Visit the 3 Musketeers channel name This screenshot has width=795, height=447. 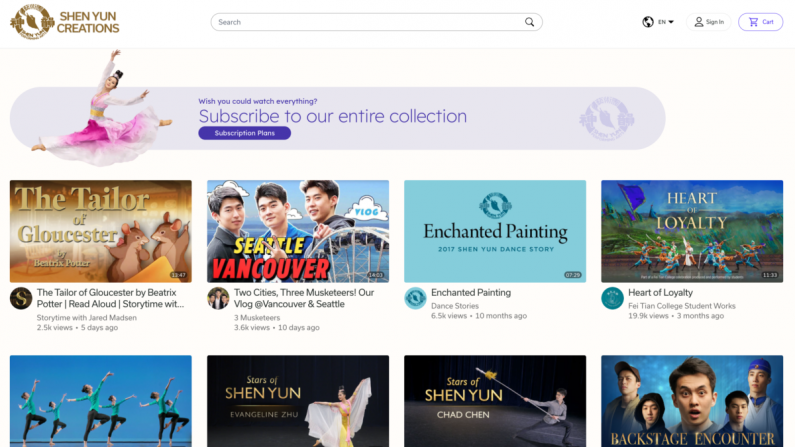(257, 318)
